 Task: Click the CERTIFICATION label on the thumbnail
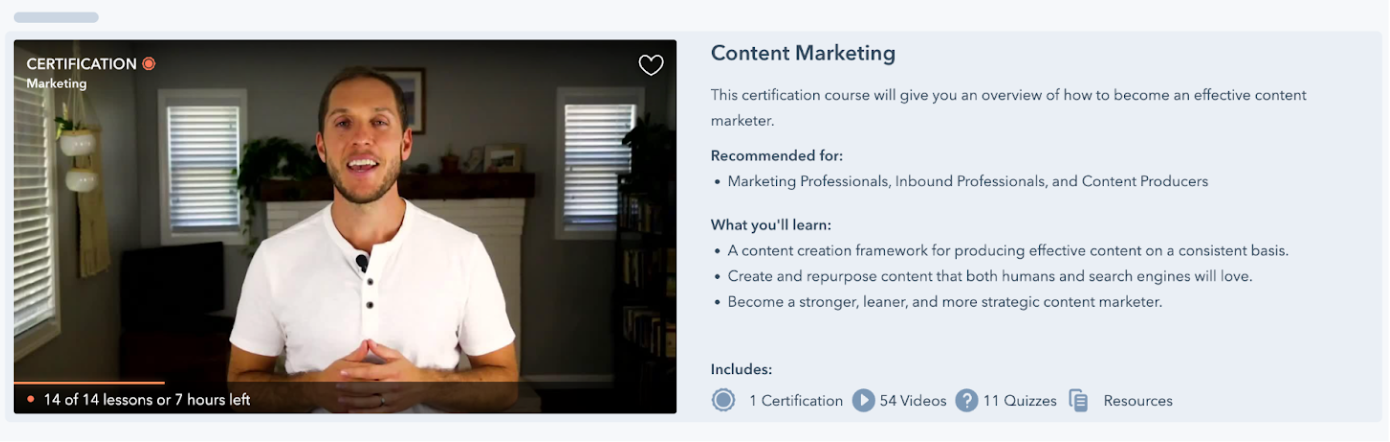click(x=81, y=64)
